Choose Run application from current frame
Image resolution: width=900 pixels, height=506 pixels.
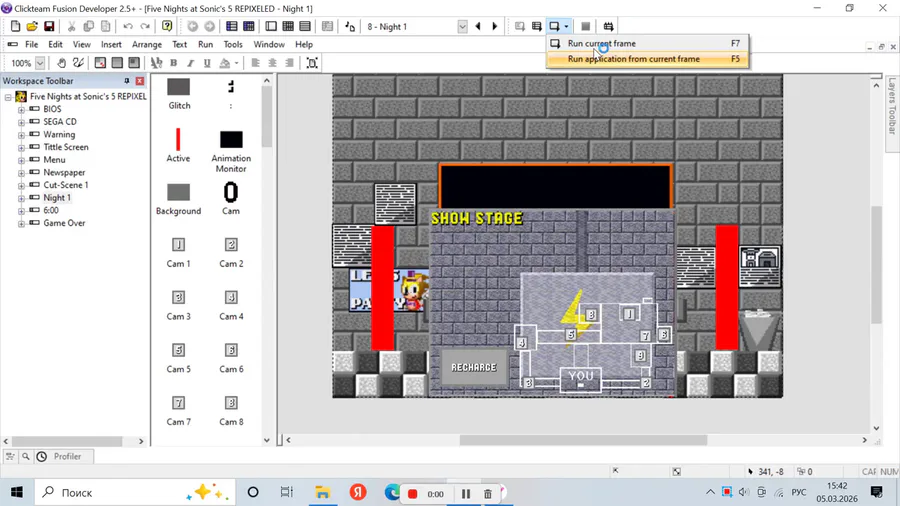[x=647, y=59]
